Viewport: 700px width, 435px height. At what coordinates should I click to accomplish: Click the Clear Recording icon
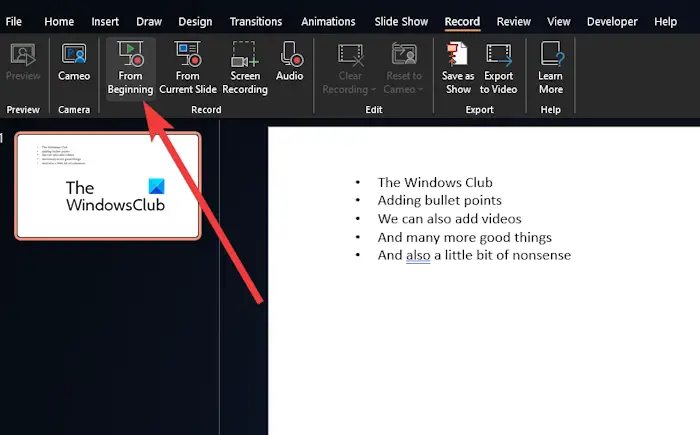350,54
